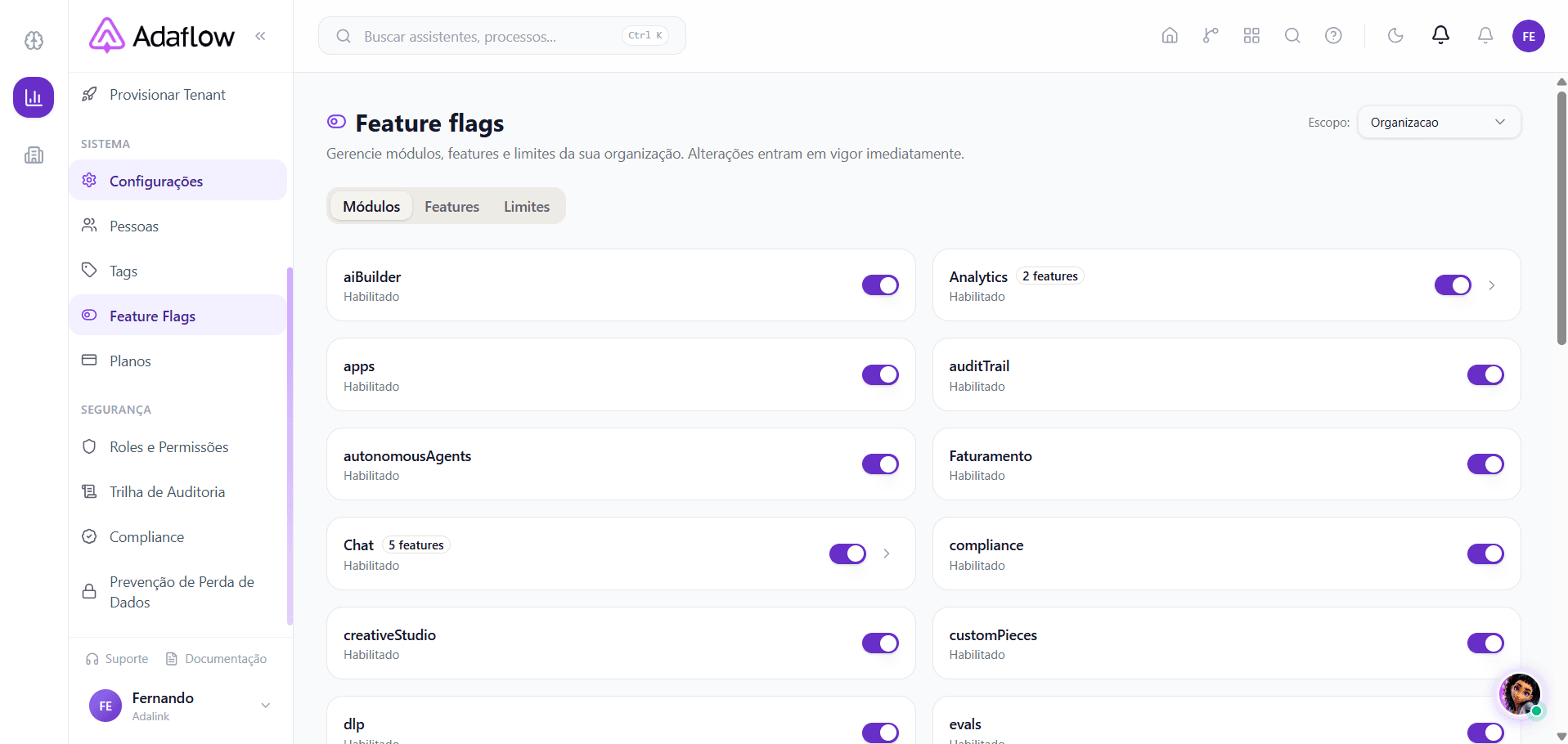1568x744 pixels.
Task: Click the home icon in top bar
Action: (x=1170, y=35)
